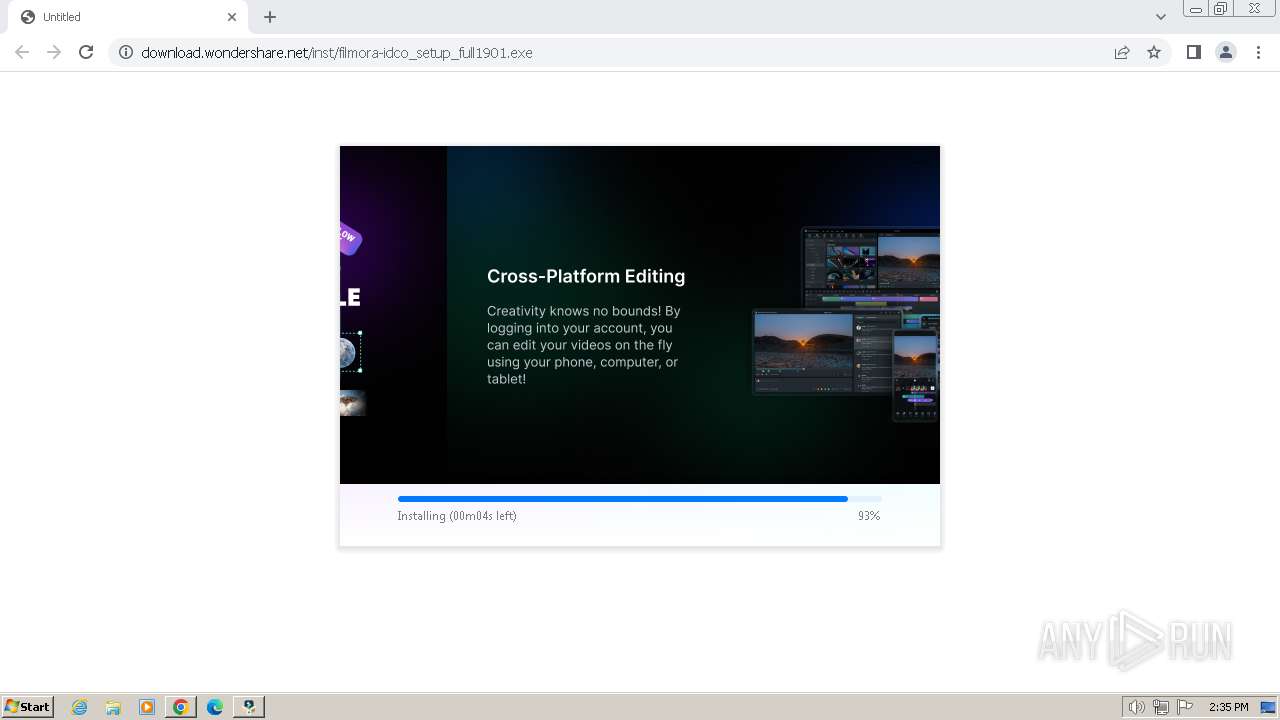This screenshot has width=1280, height=720.
Task: Minimize the Chrome window
Action: click(x=1195, y=9)
